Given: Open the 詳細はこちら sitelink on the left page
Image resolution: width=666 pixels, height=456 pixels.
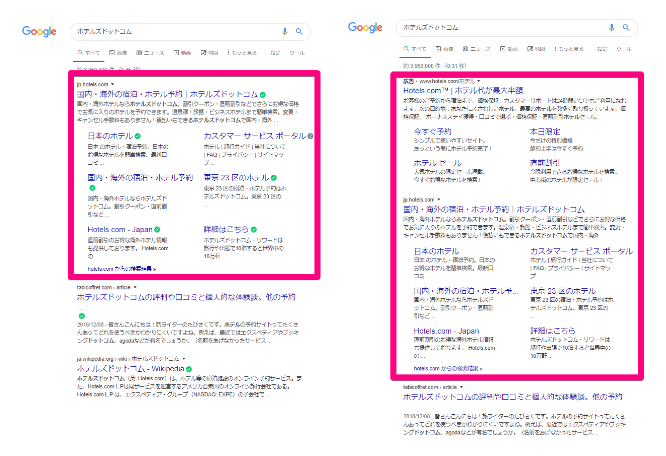Looking at the screenshot, I should (x=226, y=229).
